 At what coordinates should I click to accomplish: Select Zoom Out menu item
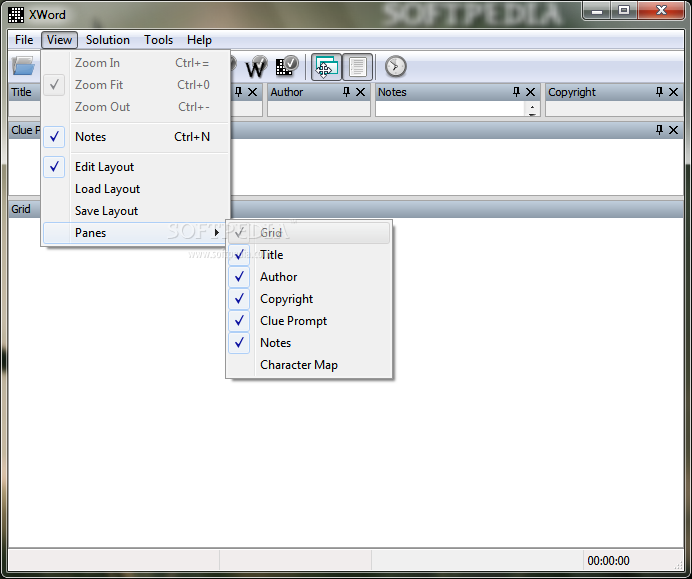[136, 107]
